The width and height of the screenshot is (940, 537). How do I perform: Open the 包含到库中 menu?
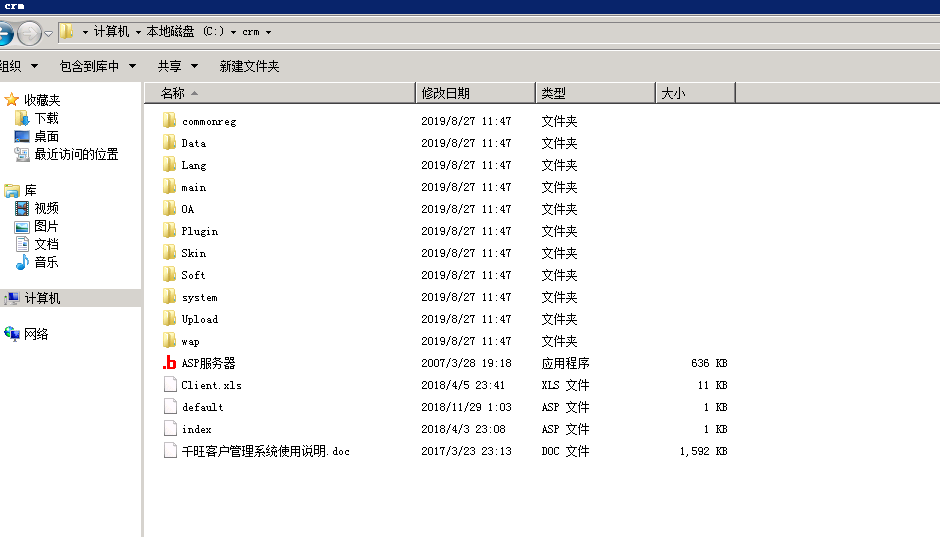click(98, 66)
